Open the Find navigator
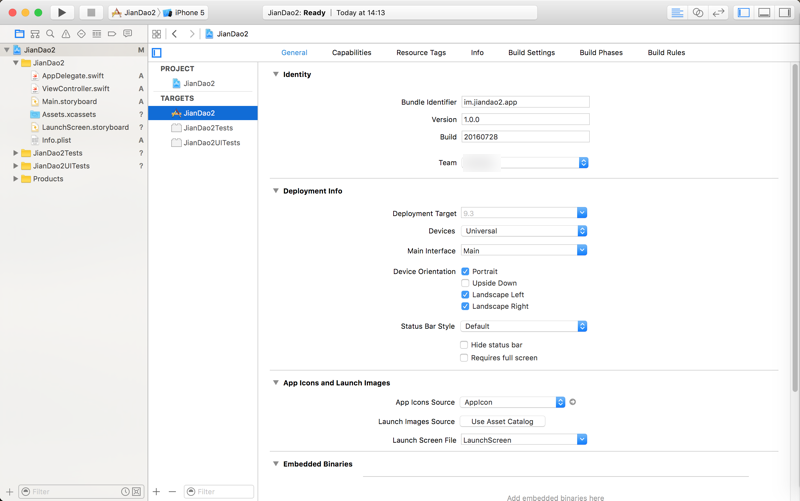Viewport: 800px width, 501px height. pyautogui.click(x=50, y=34)
